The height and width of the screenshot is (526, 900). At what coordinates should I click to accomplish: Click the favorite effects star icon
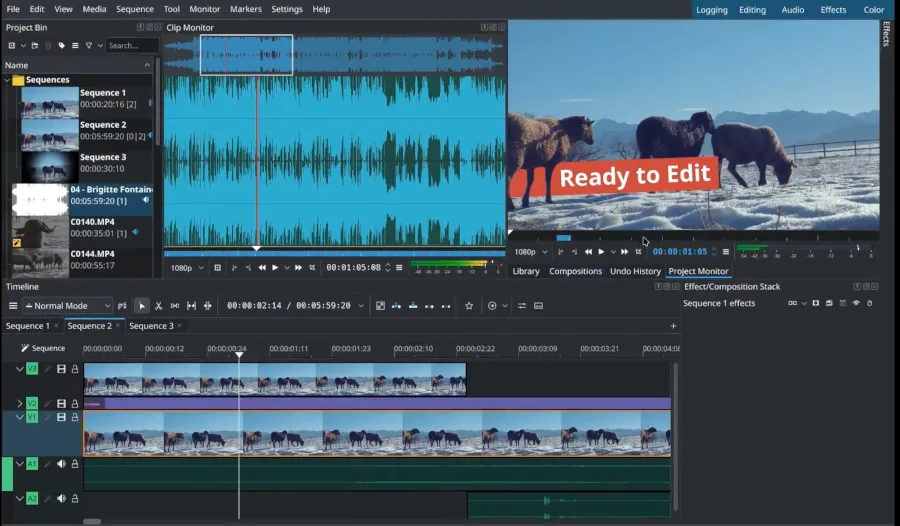click(469, 306)
